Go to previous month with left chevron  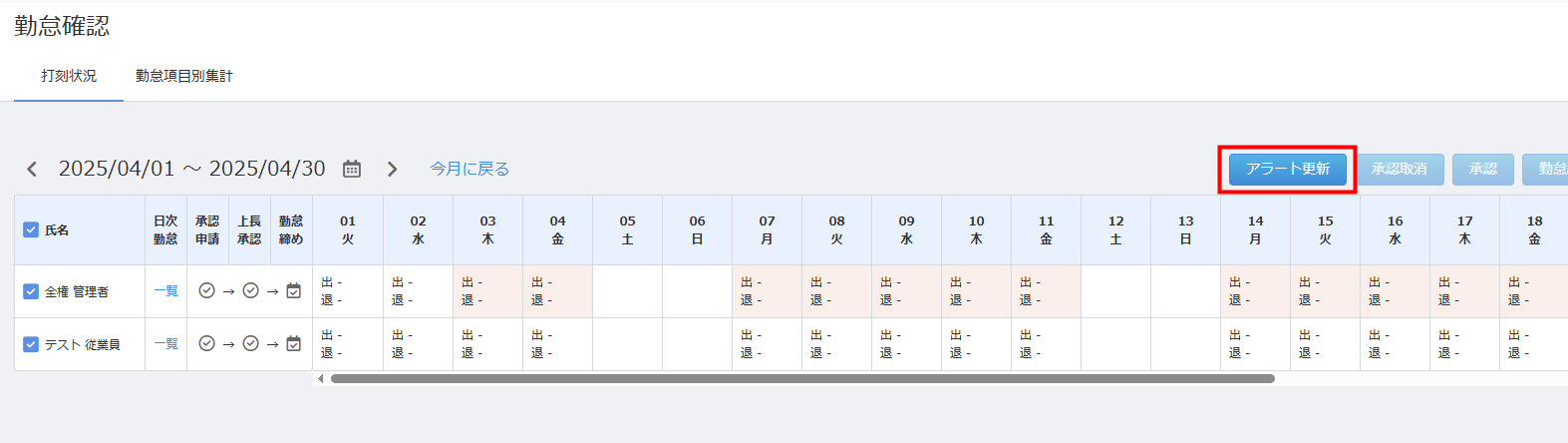[32, 169]
